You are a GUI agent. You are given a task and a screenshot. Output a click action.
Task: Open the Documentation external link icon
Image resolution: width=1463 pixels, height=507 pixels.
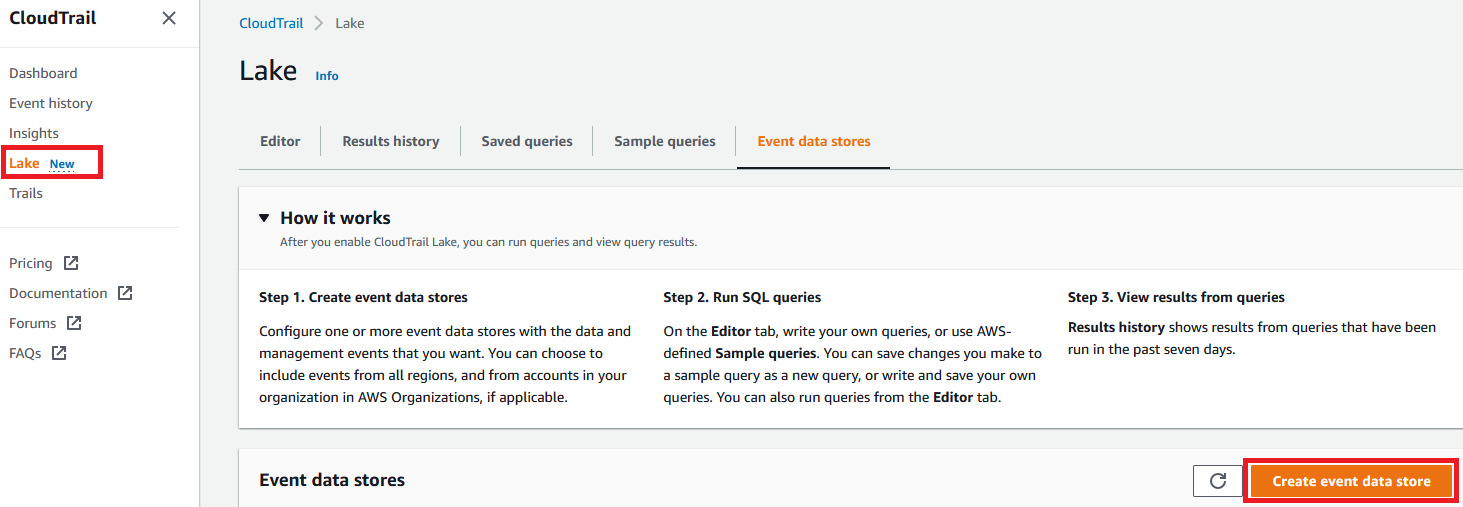click(x=125, y=293)
